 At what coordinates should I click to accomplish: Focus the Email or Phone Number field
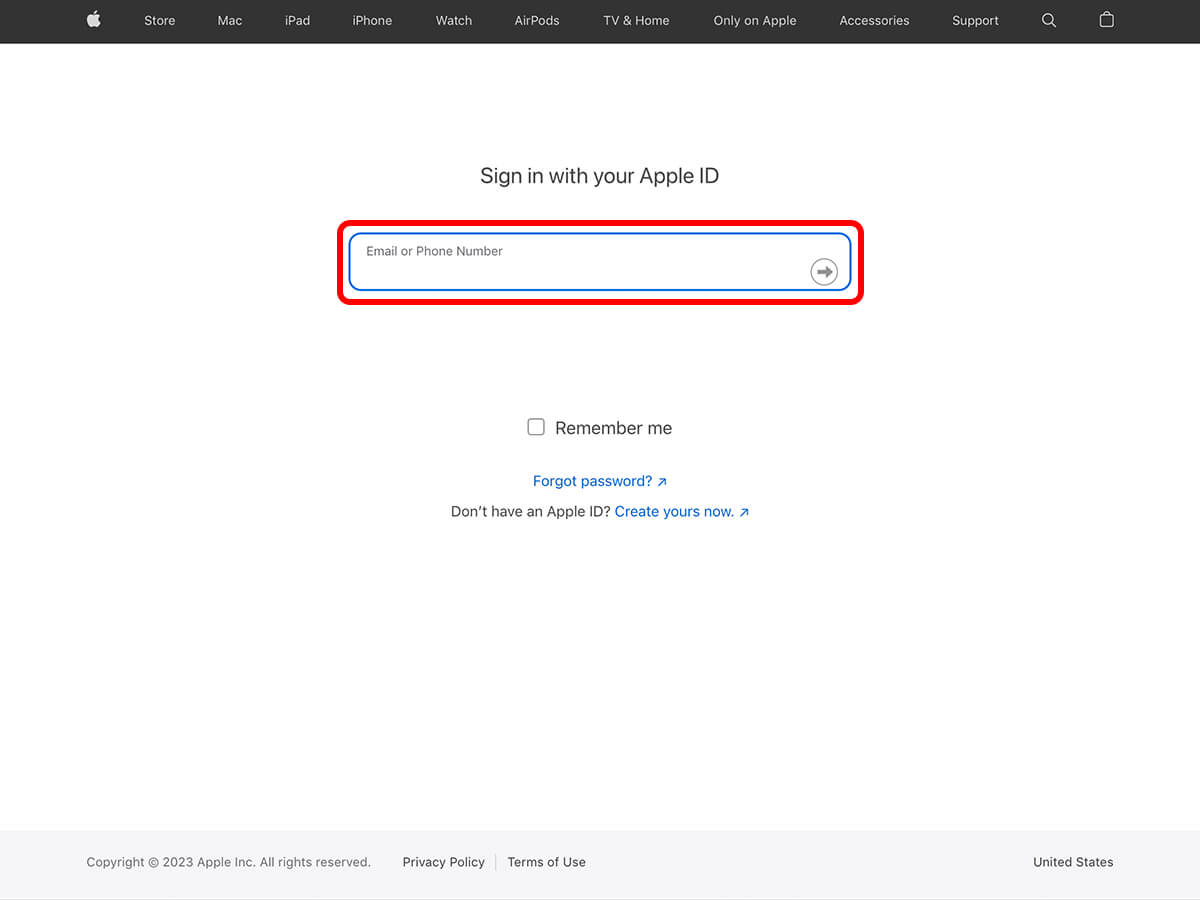pos(580,263)
